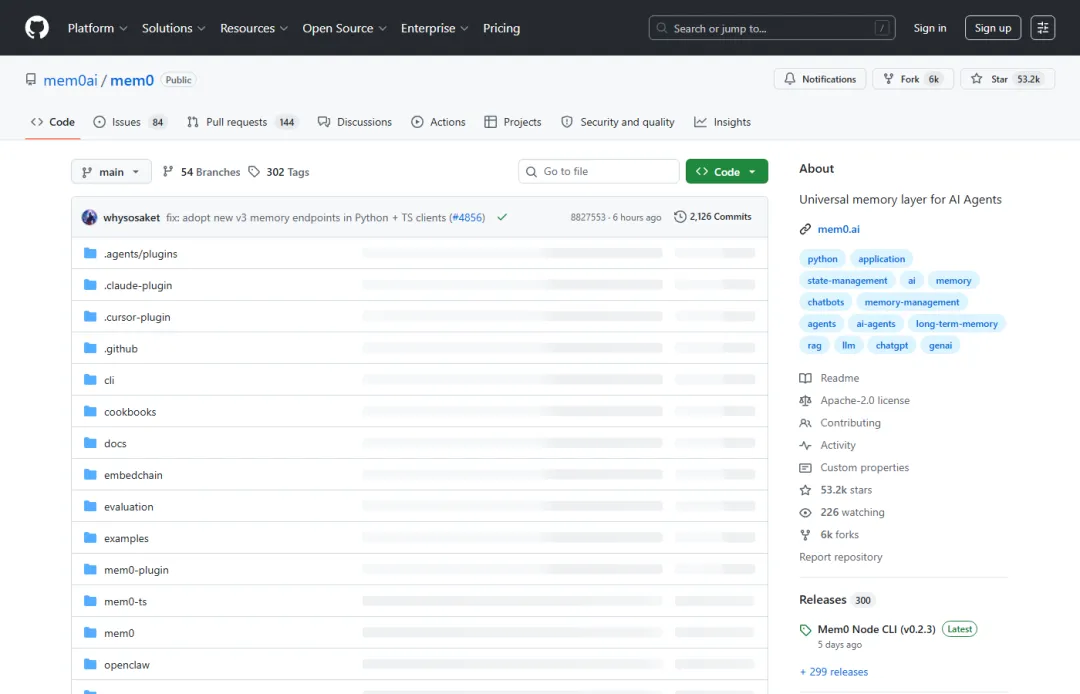Click the scales icon beside Apache-2.0 license

pos(805,400)
